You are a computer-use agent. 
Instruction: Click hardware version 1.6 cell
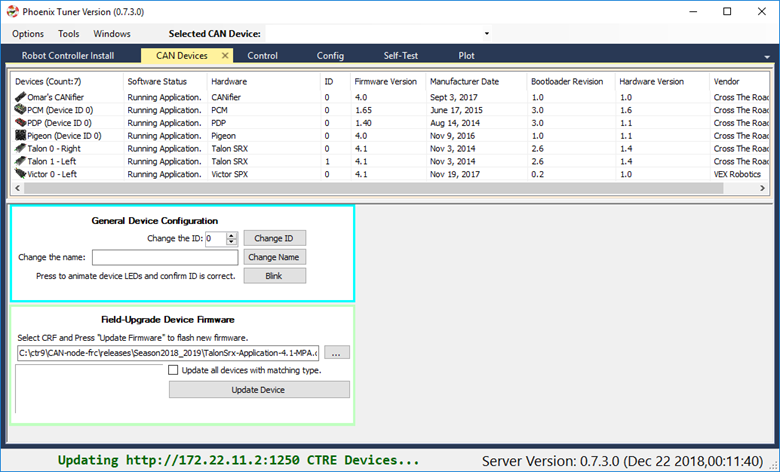tap(626, 110)
